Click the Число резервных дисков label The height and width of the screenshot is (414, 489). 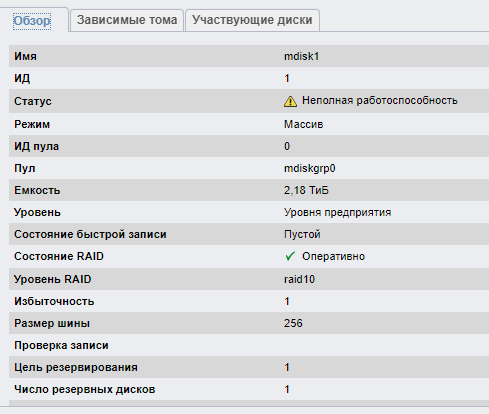tap(85, 389)
